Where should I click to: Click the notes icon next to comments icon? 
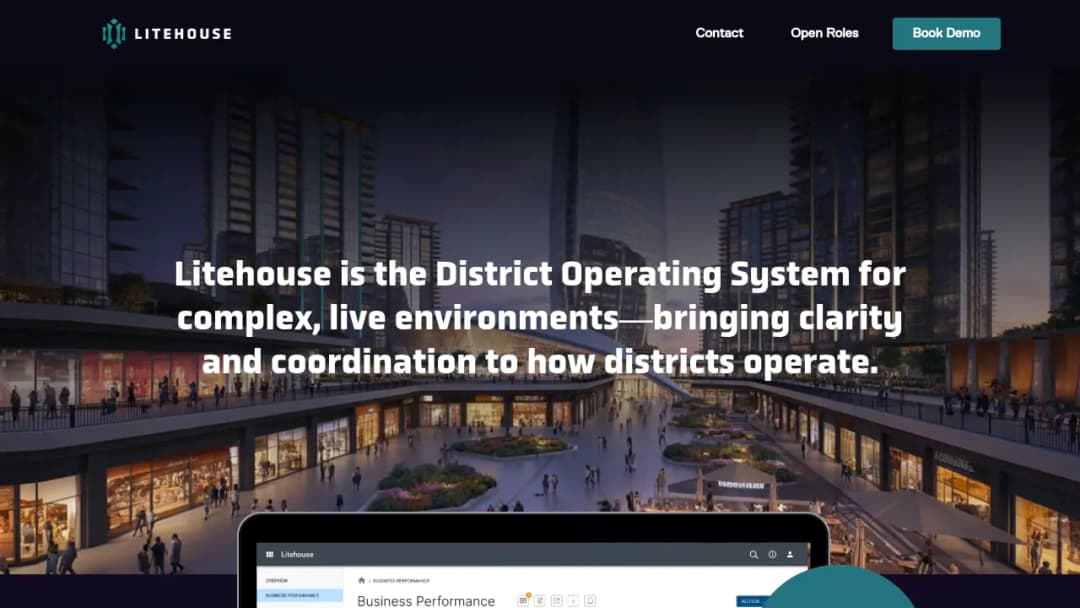(540, 601)
